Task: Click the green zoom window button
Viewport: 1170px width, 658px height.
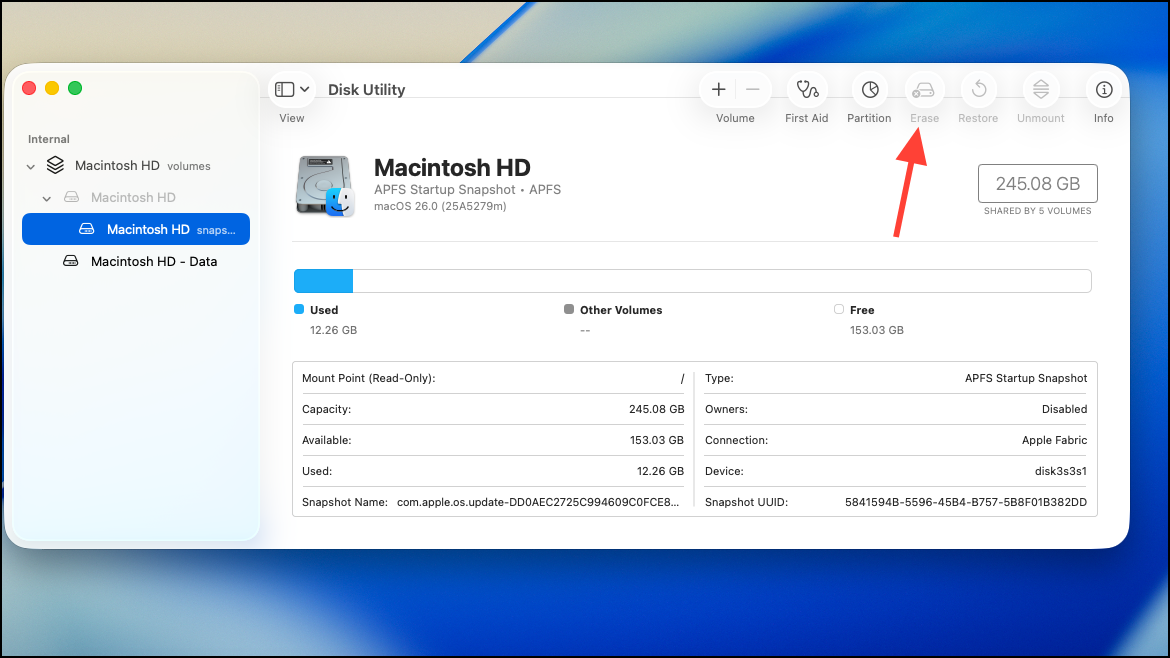Action: click(x=75, y=88)
